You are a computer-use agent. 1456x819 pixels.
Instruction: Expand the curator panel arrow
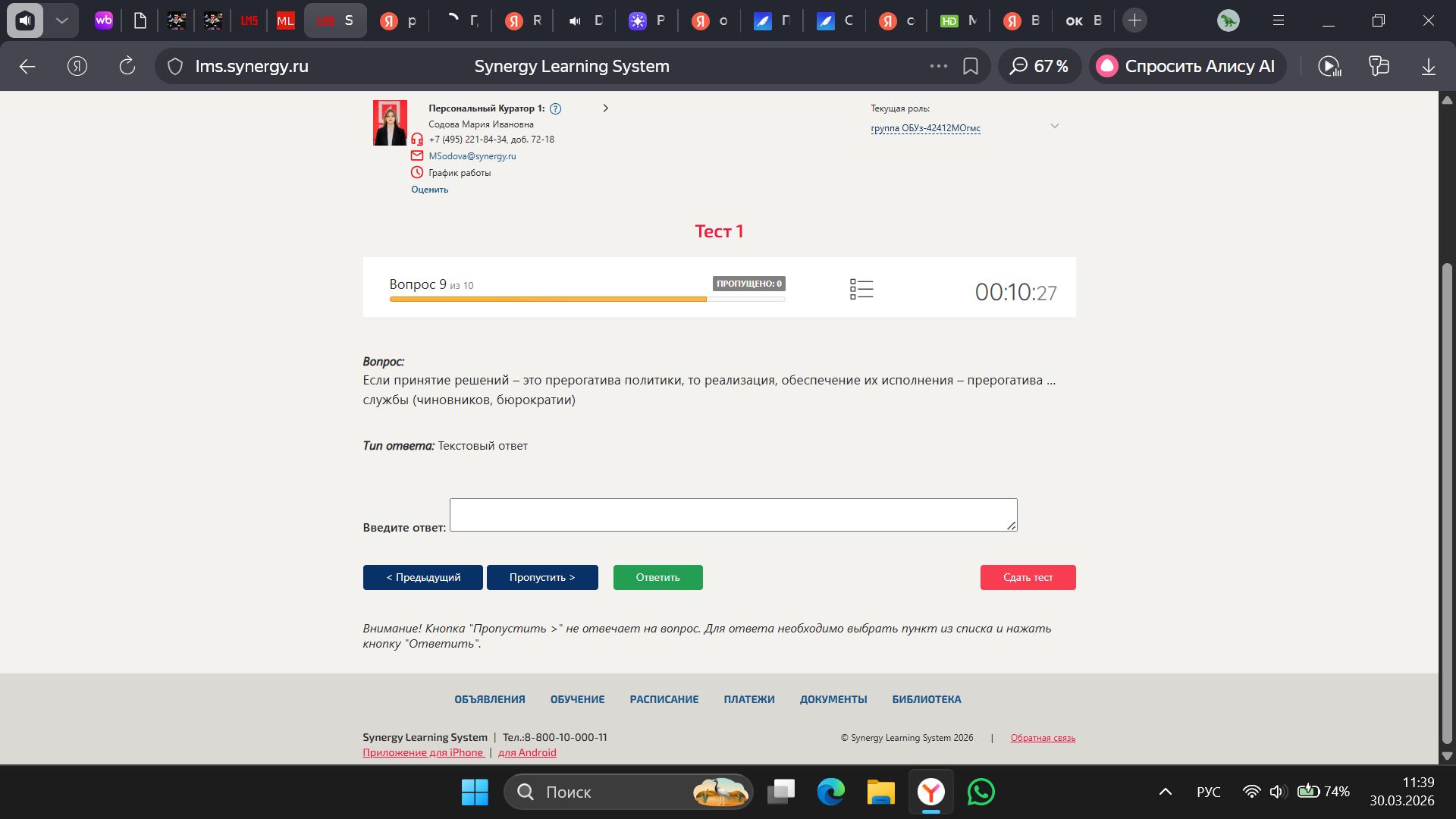pos(605,108)
